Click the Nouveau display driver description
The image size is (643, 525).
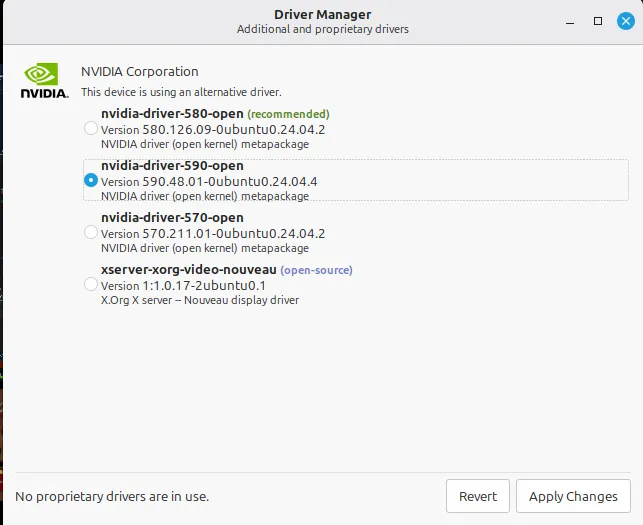200,300
